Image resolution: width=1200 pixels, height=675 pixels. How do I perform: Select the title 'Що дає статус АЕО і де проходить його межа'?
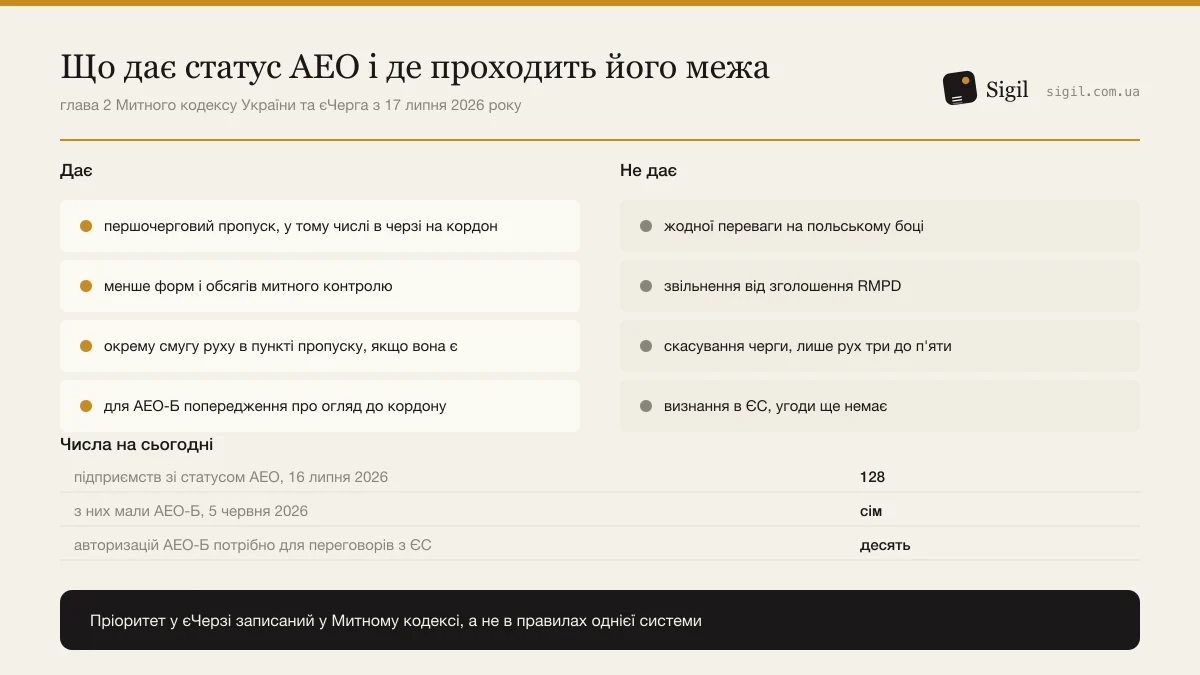[x=415, y=67]
